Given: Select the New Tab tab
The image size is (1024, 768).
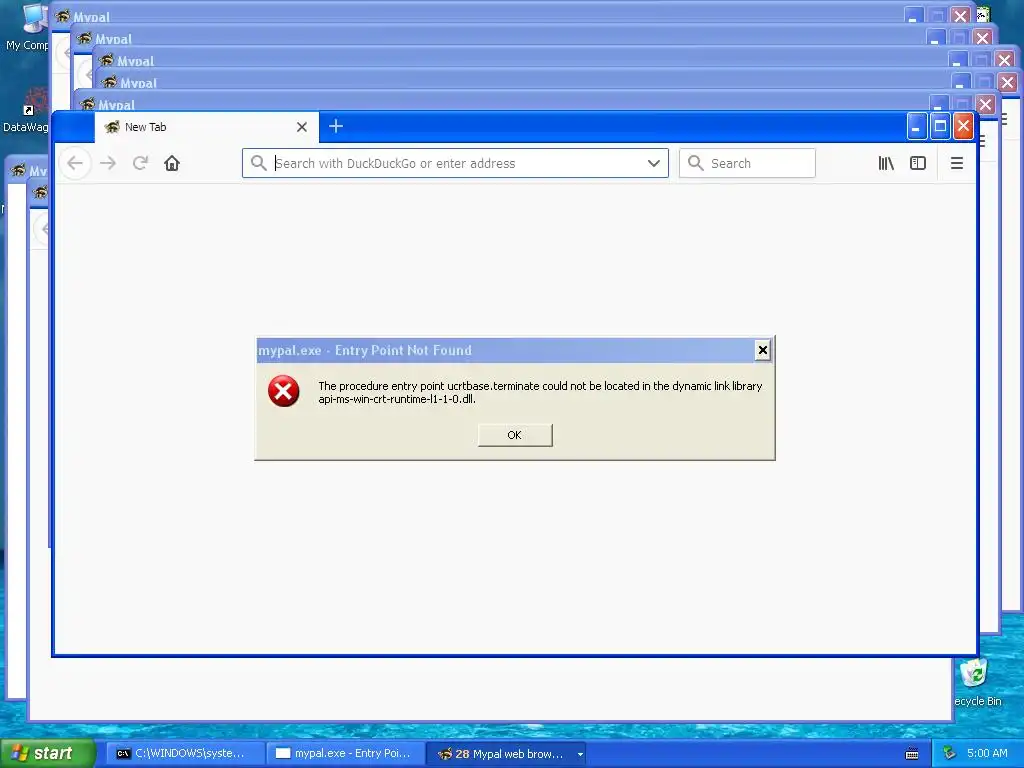Looking at the screenshot, I should (x=206, y=127).
